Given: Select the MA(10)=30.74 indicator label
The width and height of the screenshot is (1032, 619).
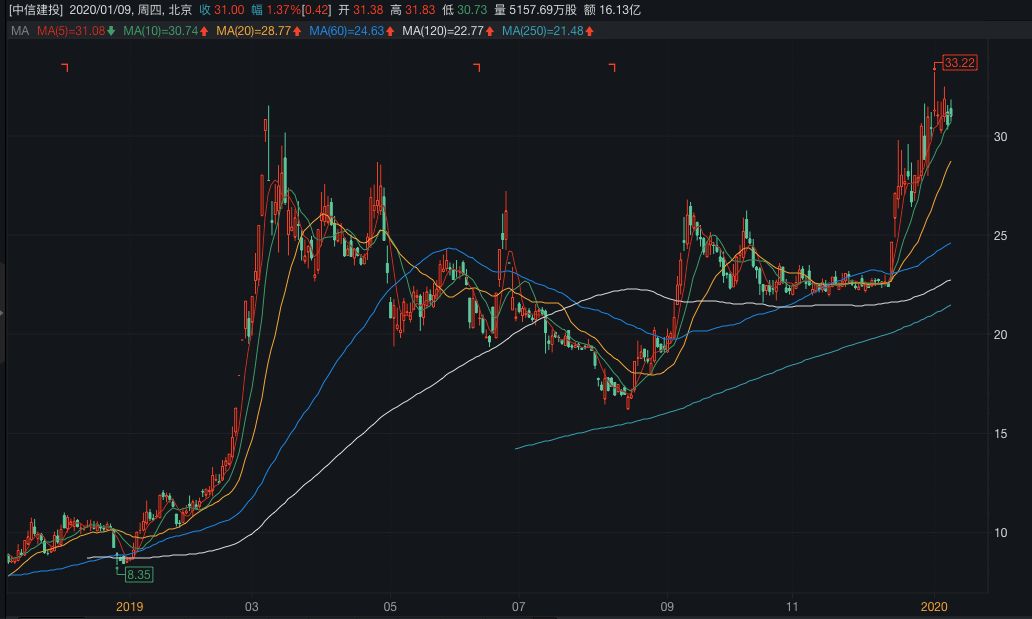Looking at the screenshot, I should (x=161, y=31).
